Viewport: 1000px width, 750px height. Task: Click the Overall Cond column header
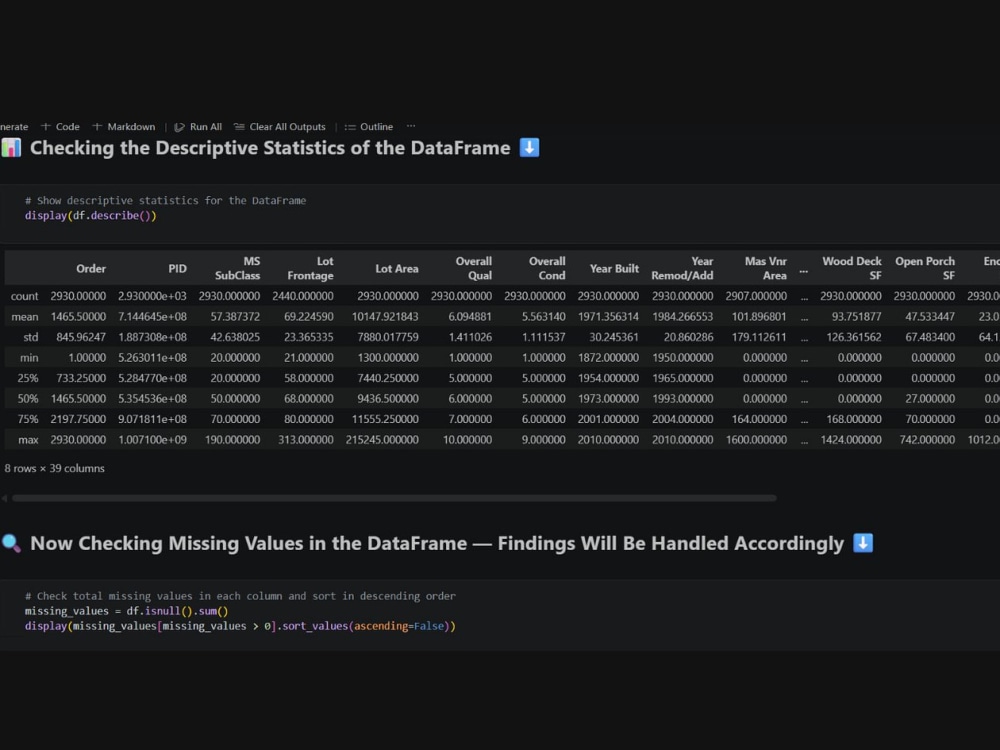click(x=547, y=268)
